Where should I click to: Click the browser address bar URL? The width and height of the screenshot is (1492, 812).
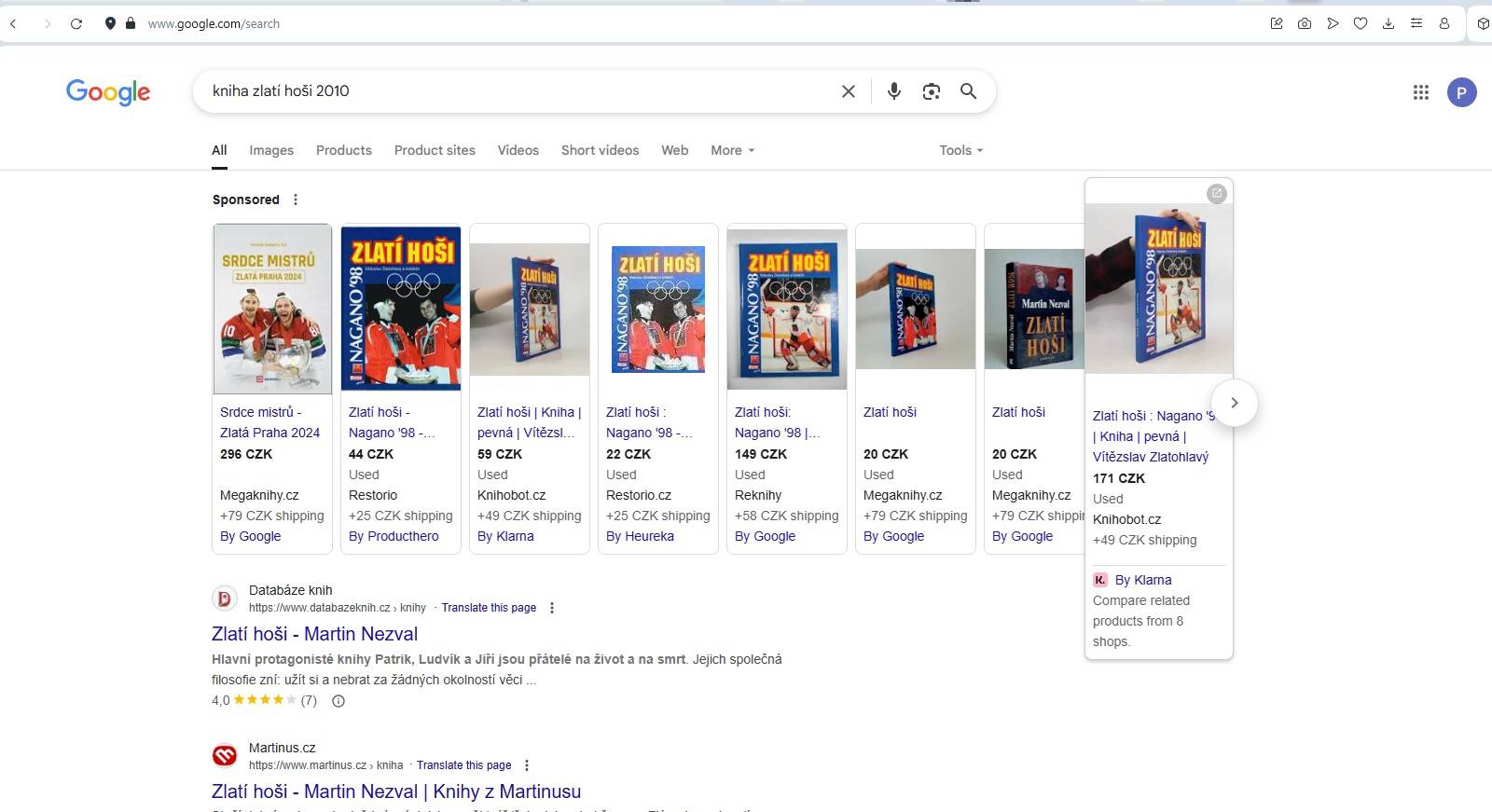(214, 23)
